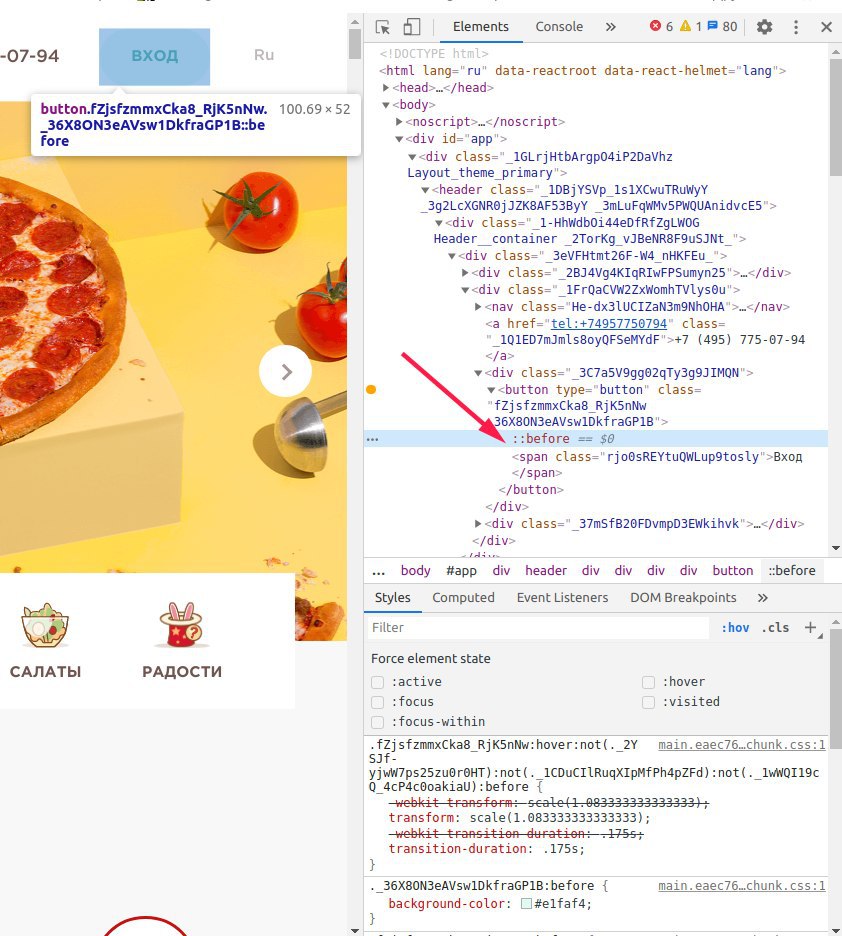Click the #e1faf4 background color swatch

[526, 904]
